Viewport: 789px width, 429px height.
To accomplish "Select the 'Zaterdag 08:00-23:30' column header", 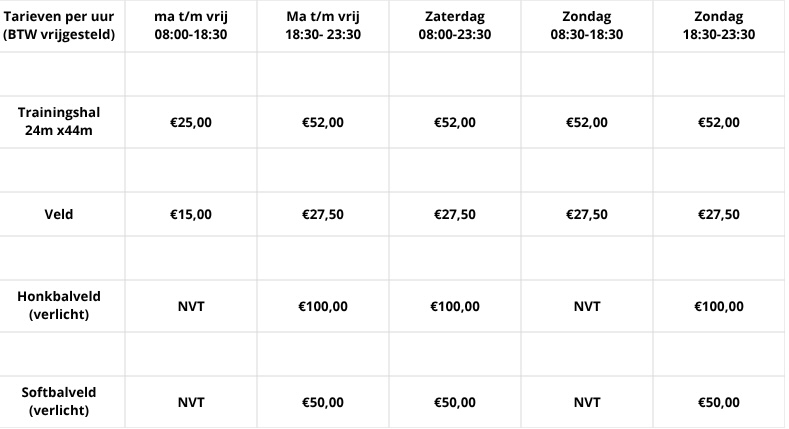I will coord(455,26).
